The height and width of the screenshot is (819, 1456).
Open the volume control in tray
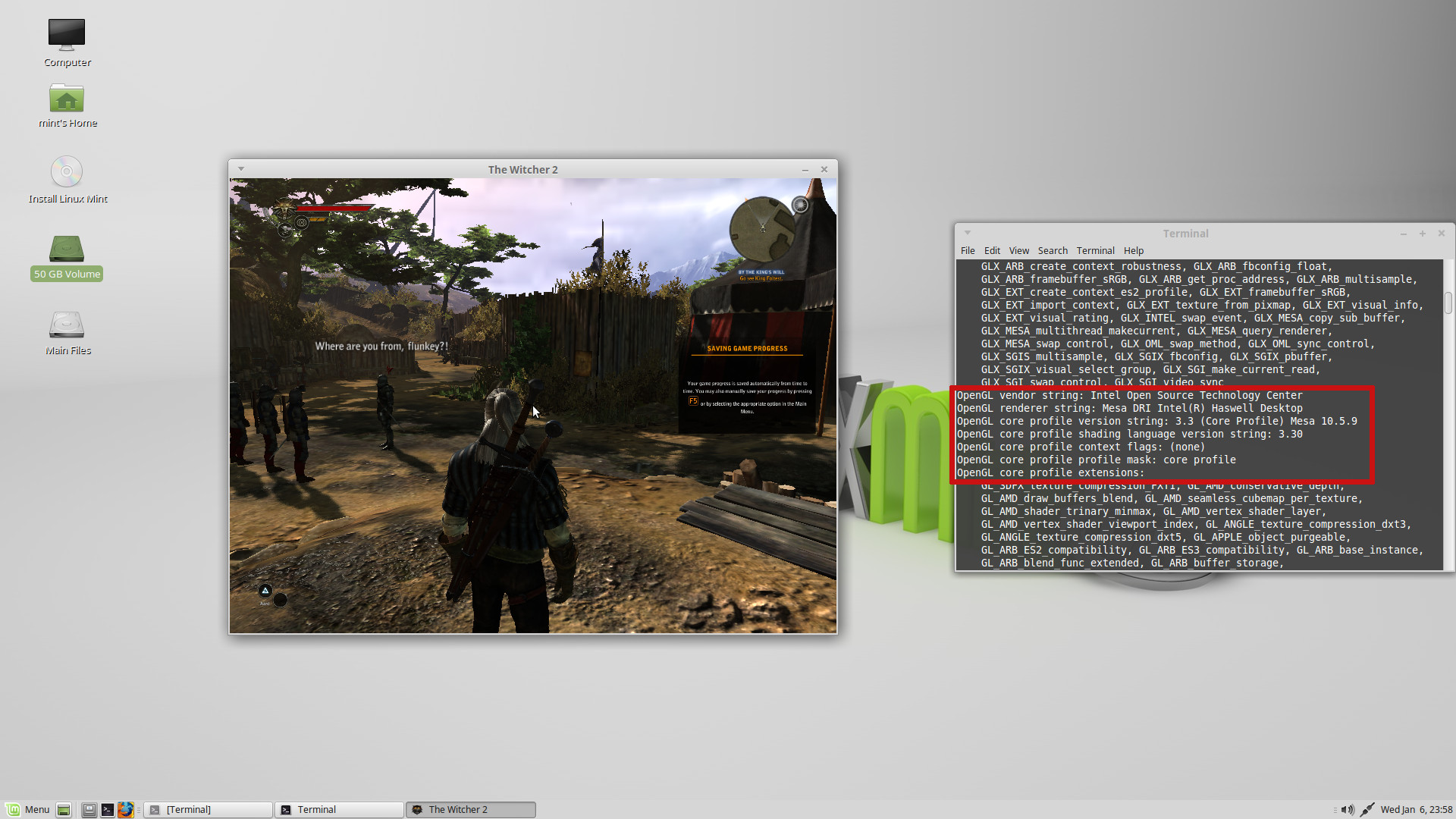click(1348, 809)
